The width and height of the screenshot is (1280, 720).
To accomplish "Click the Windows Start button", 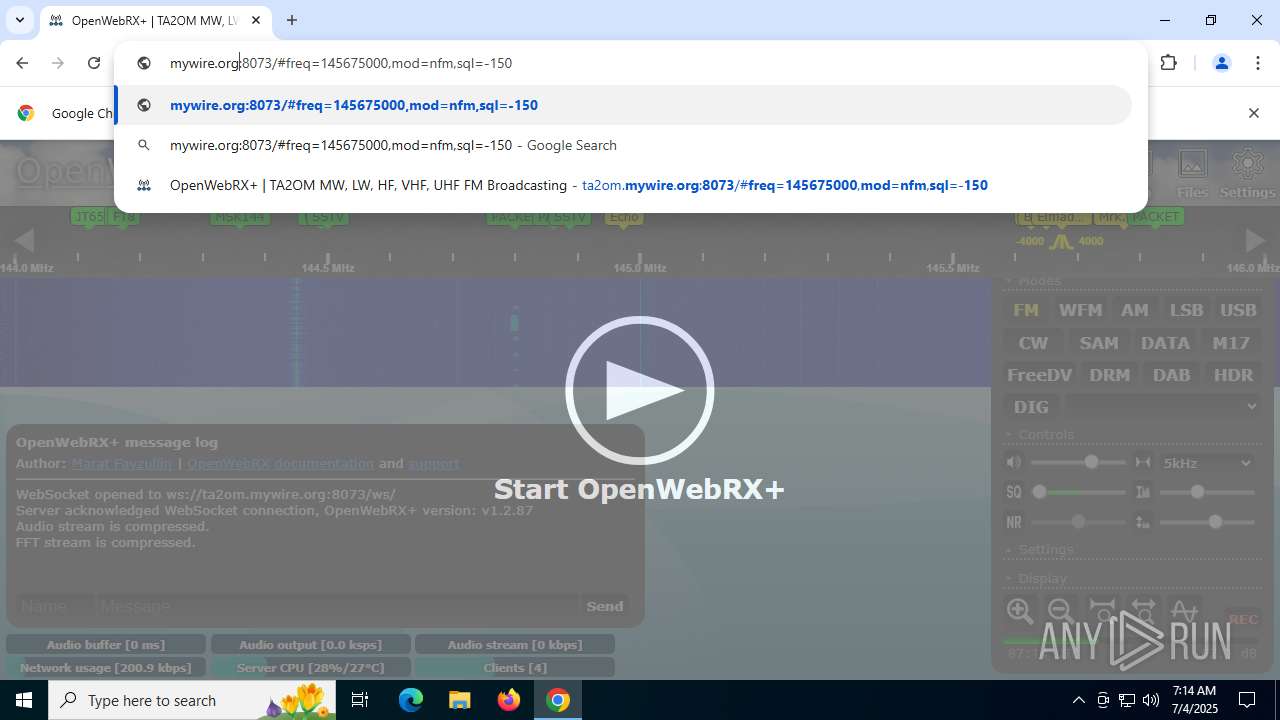I will (24, 700).
